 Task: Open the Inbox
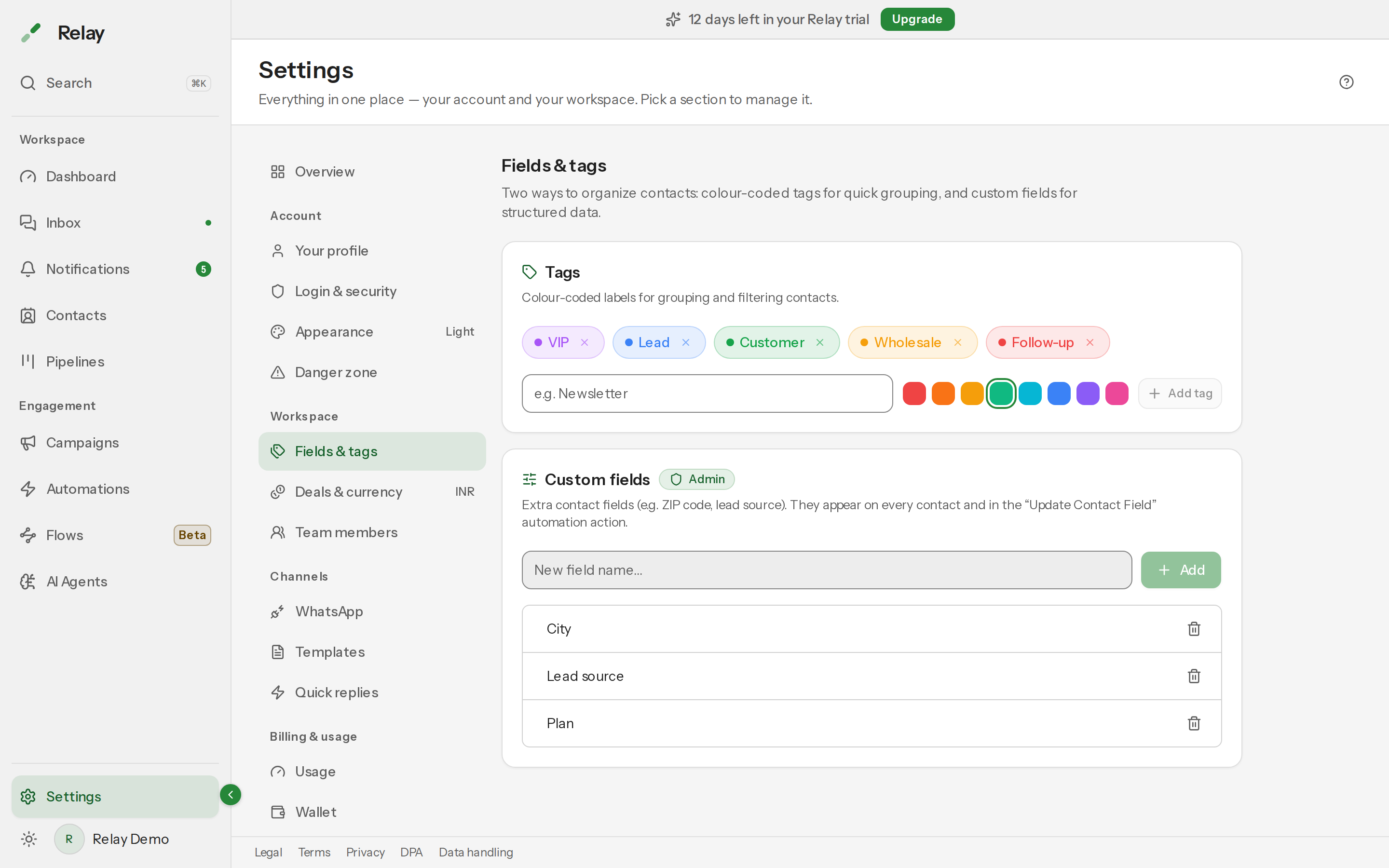(x=115, y=223)
